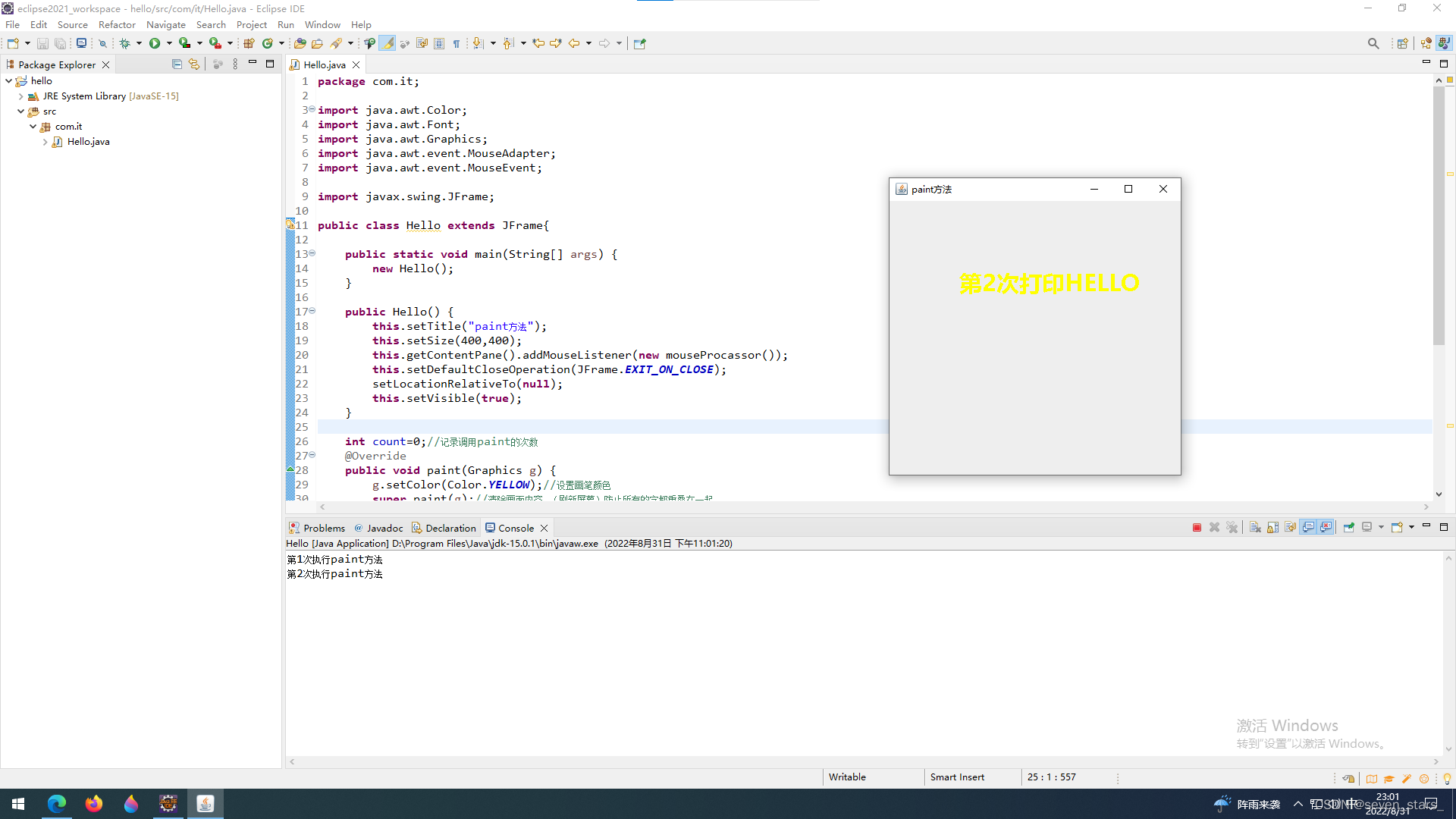This screenshot has height=819, width=1456.
Task: Click Collapse All in Package Explorer
Action: point(177,64)
